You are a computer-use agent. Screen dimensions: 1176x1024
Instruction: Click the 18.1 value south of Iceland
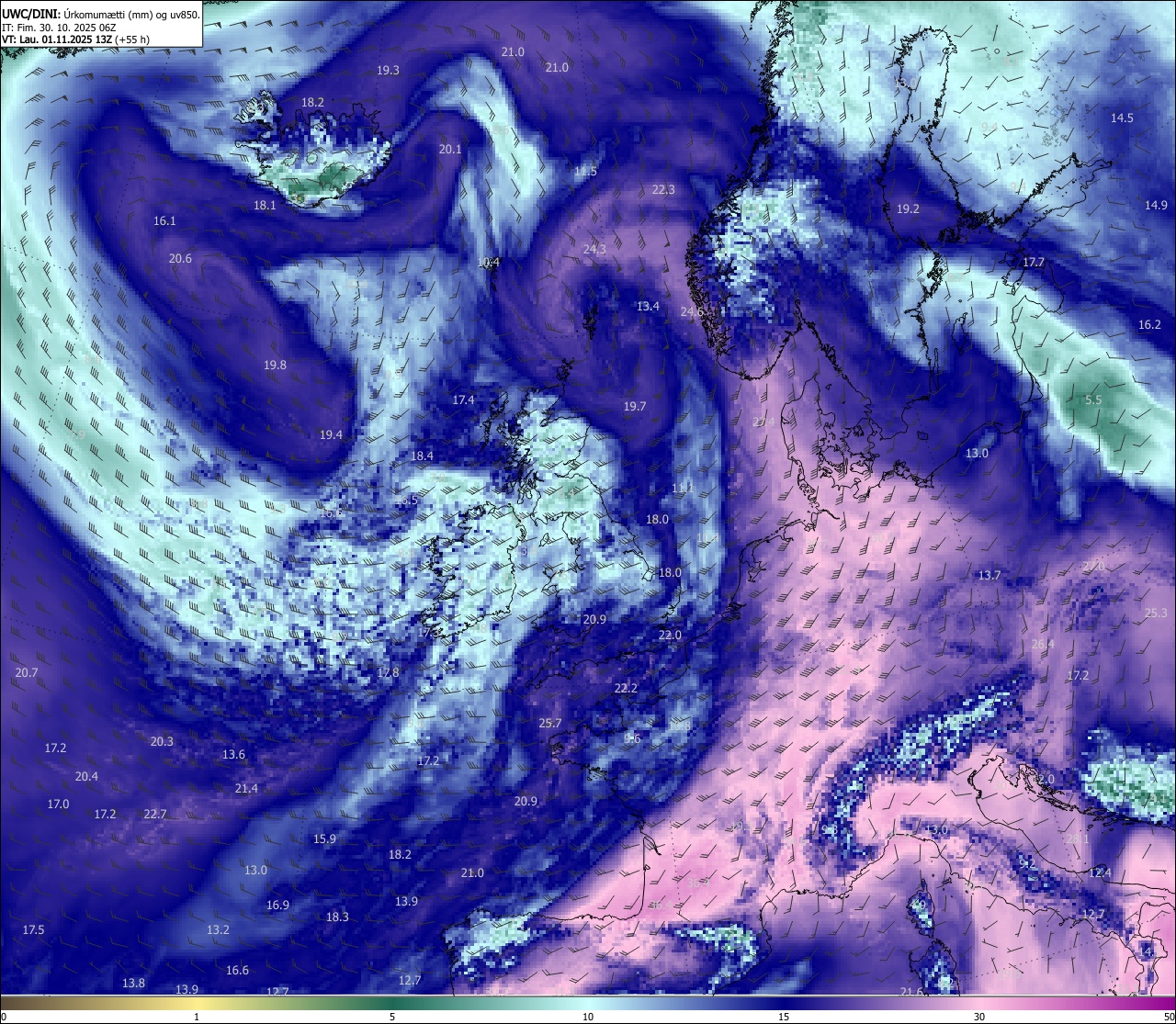(265, 206)
